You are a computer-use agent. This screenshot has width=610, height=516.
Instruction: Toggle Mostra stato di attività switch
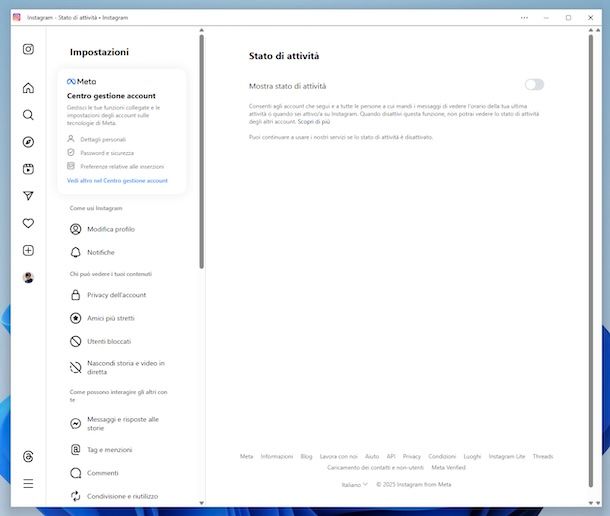(x=534, y=84)
